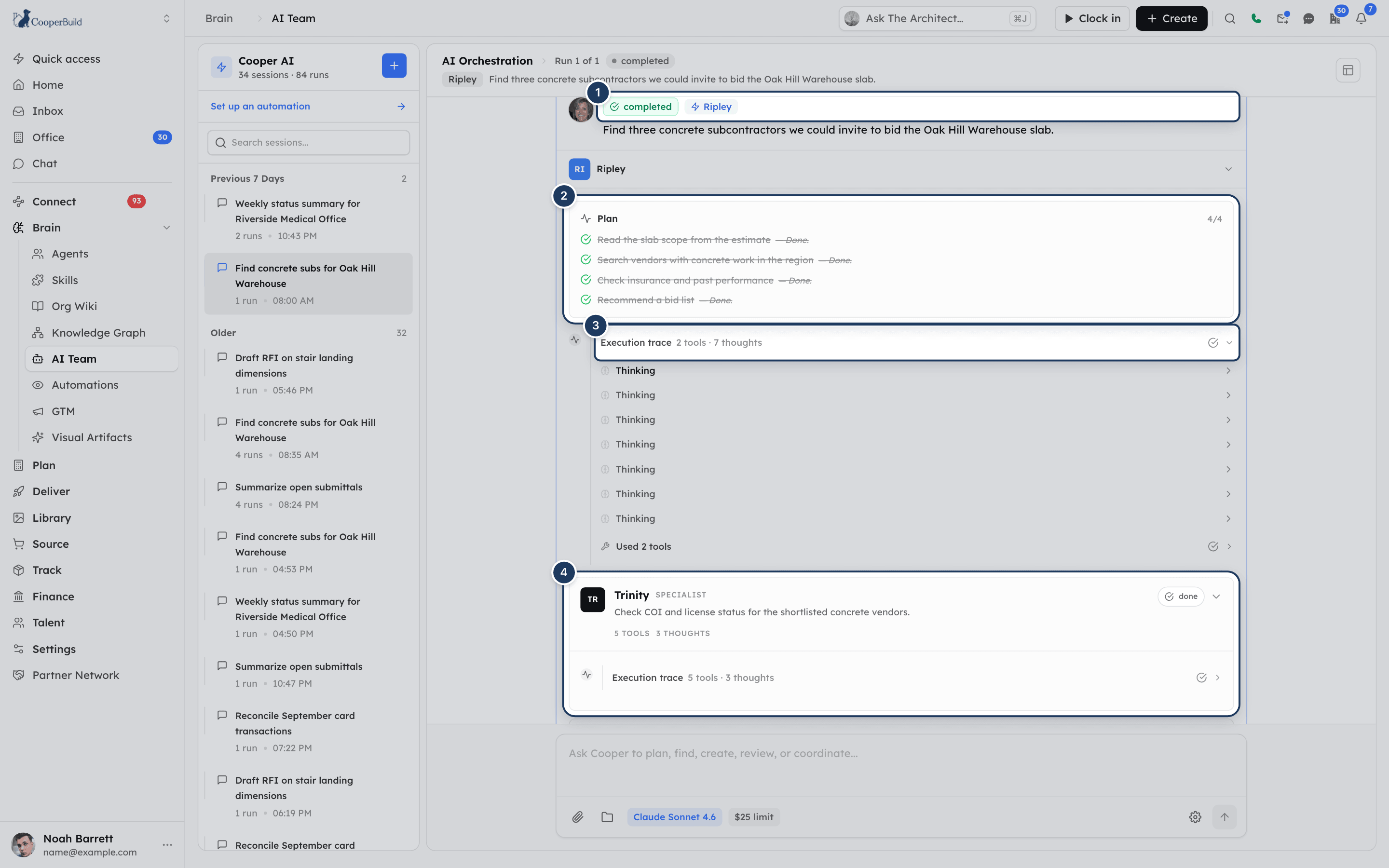The image size is (1389, 868).
Task: Click the Brain breadcrumb
Action: point(218,18)
